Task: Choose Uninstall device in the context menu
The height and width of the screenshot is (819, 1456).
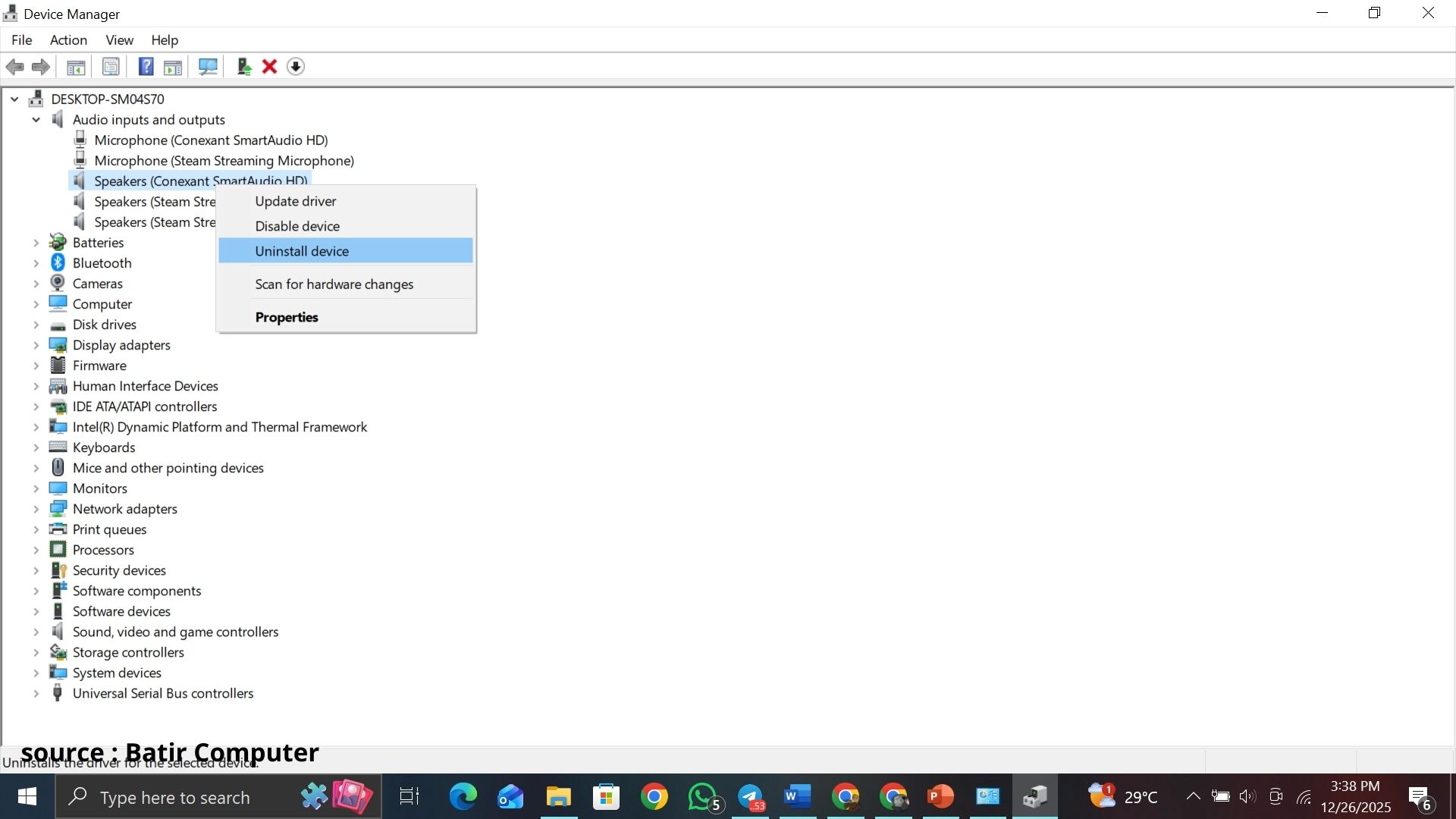Action: (346, 251)
